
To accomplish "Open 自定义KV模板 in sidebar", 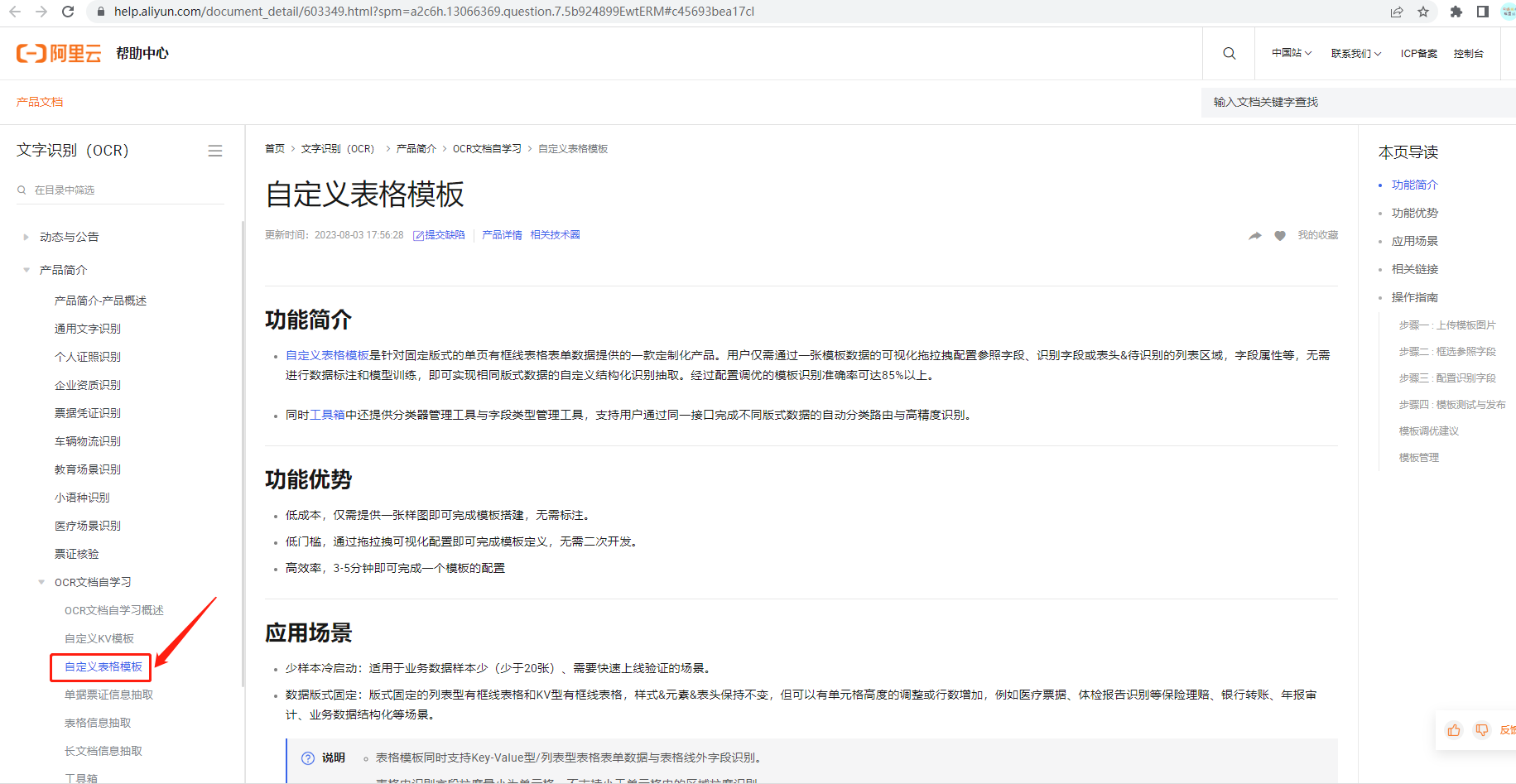I will (99, 638).
